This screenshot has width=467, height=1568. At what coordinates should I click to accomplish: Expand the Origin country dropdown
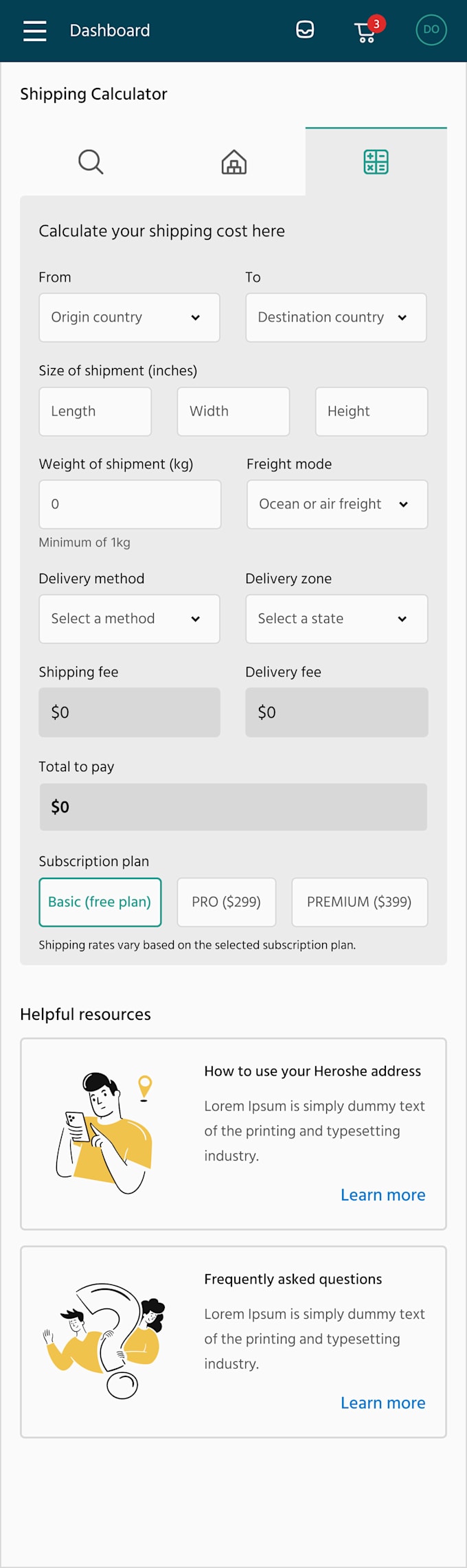130,317
